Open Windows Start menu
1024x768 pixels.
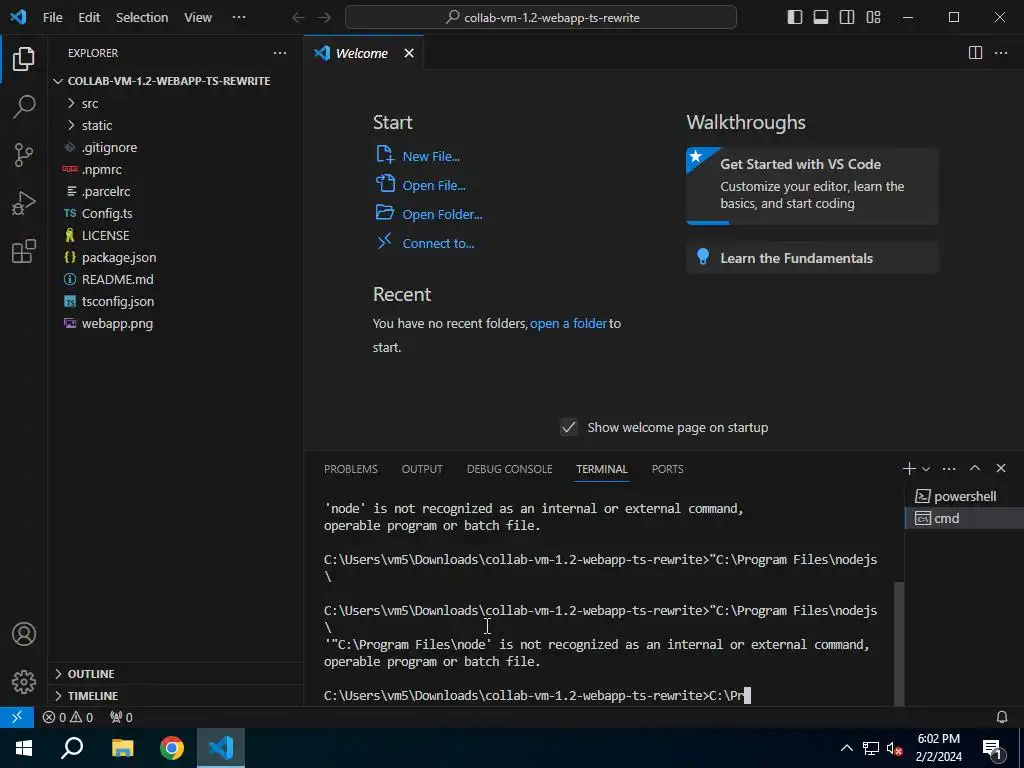pyautogui.click(x=24, y=748)
